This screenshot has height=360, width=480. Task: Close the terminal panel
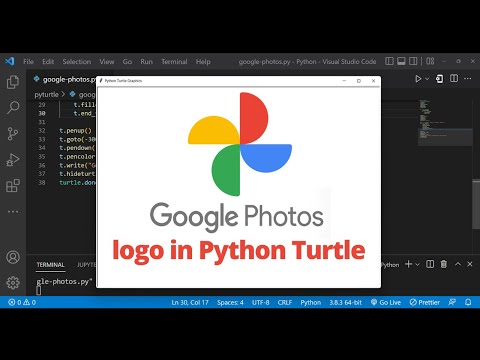click(x=470, y=264)
